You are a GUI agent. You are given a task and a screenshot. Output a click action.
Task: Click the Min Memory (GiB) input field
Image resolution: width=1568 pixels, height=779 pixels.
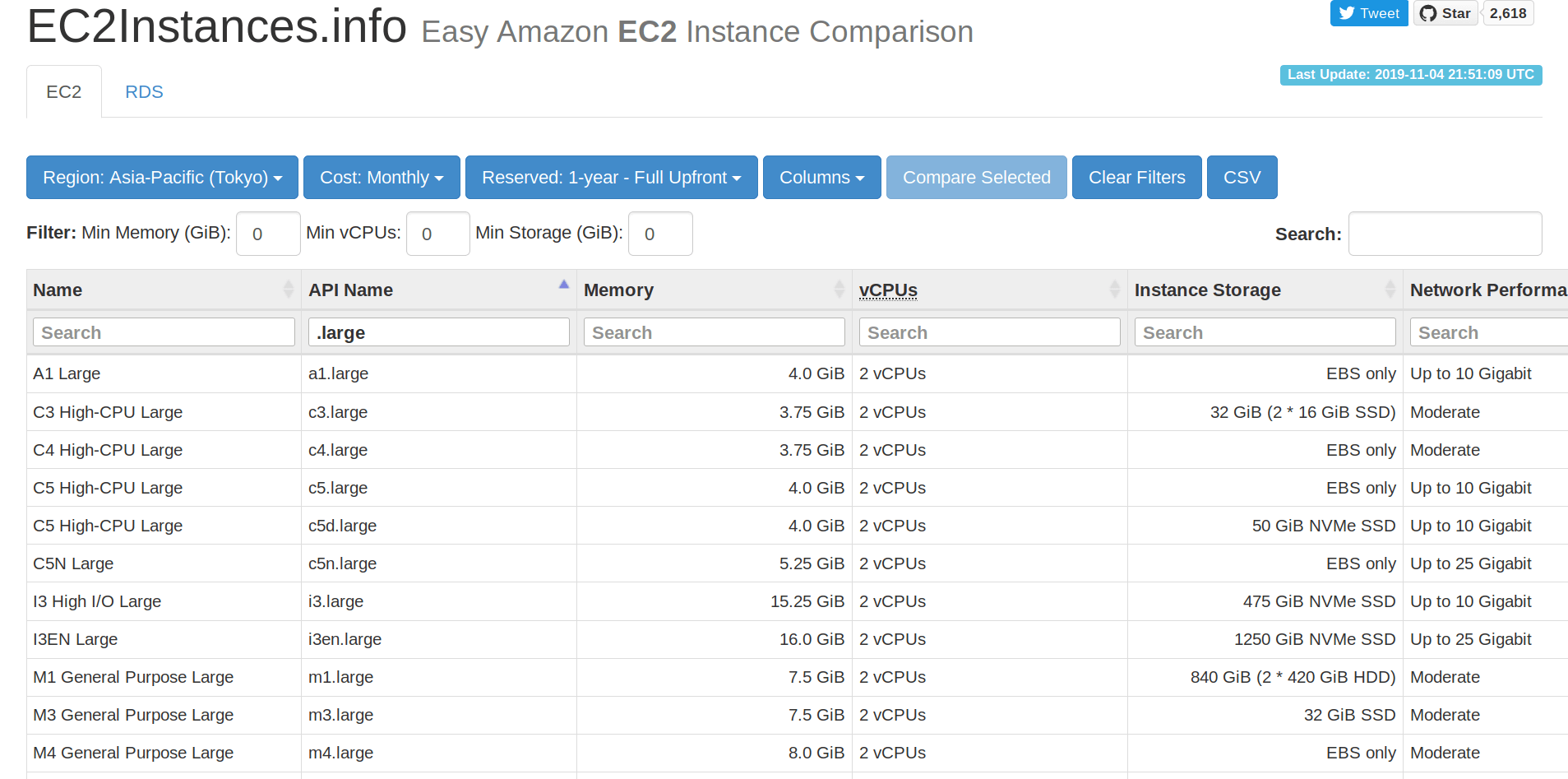(267, 233)
